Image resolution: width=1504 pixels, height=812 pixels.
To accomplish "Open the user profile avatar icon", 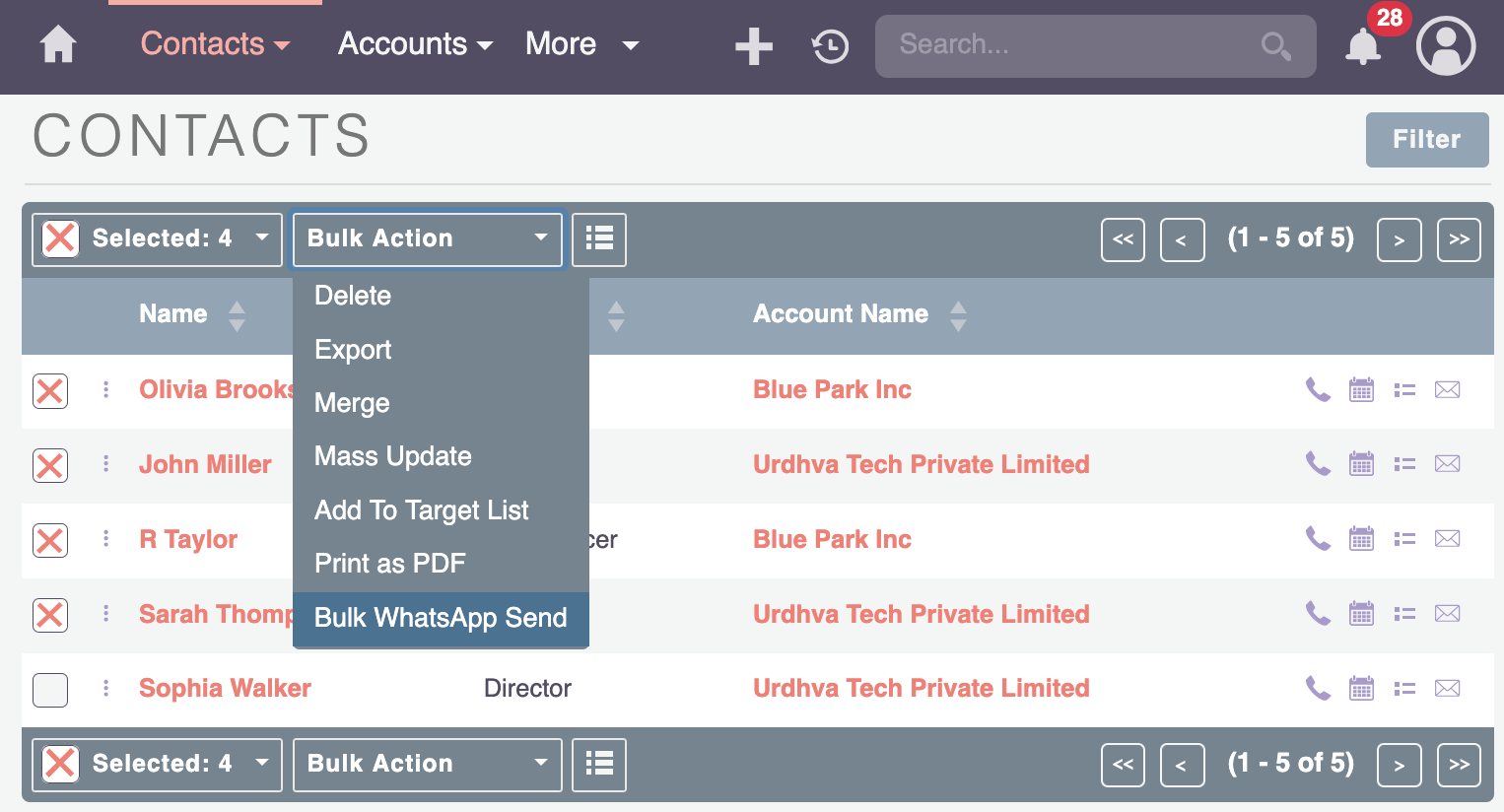I will [x=1445, y=45].
